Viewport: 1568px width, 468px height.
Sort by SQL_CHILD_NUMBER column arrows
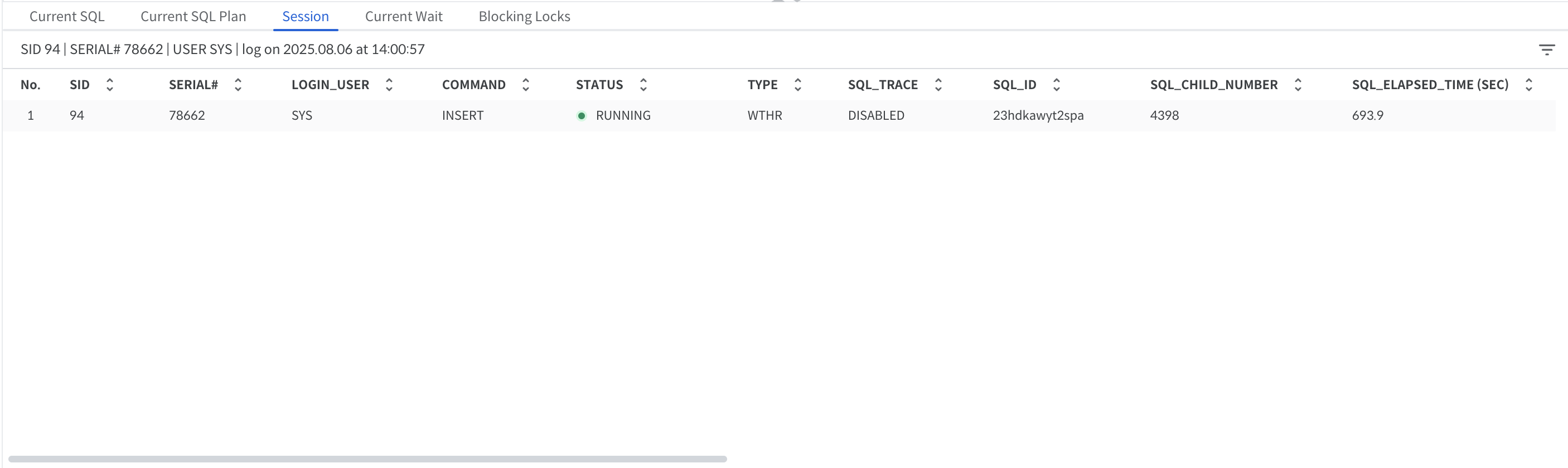pyautogui.click(x=1298, y=85)
